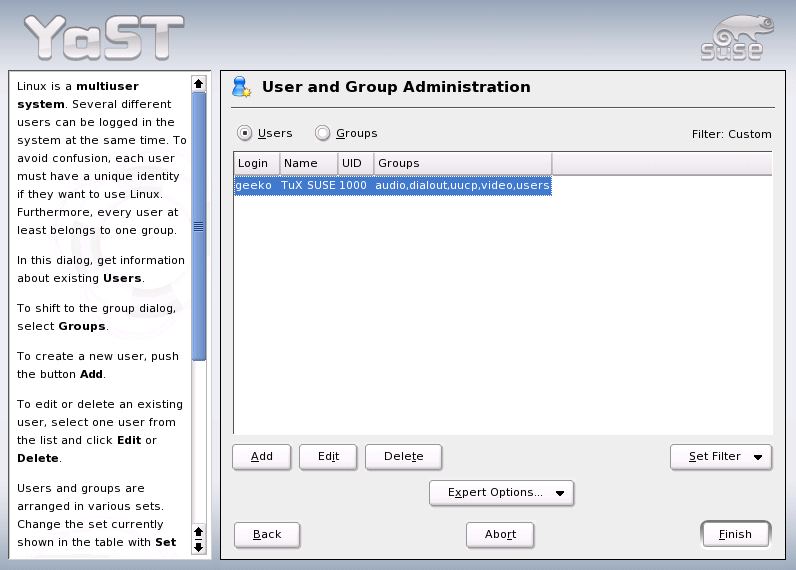The width and height of the screenshot is (796, 570).
Task: Click 'audio,dialout,uucp,video,users' groups cell
Action: click(462, 185)
